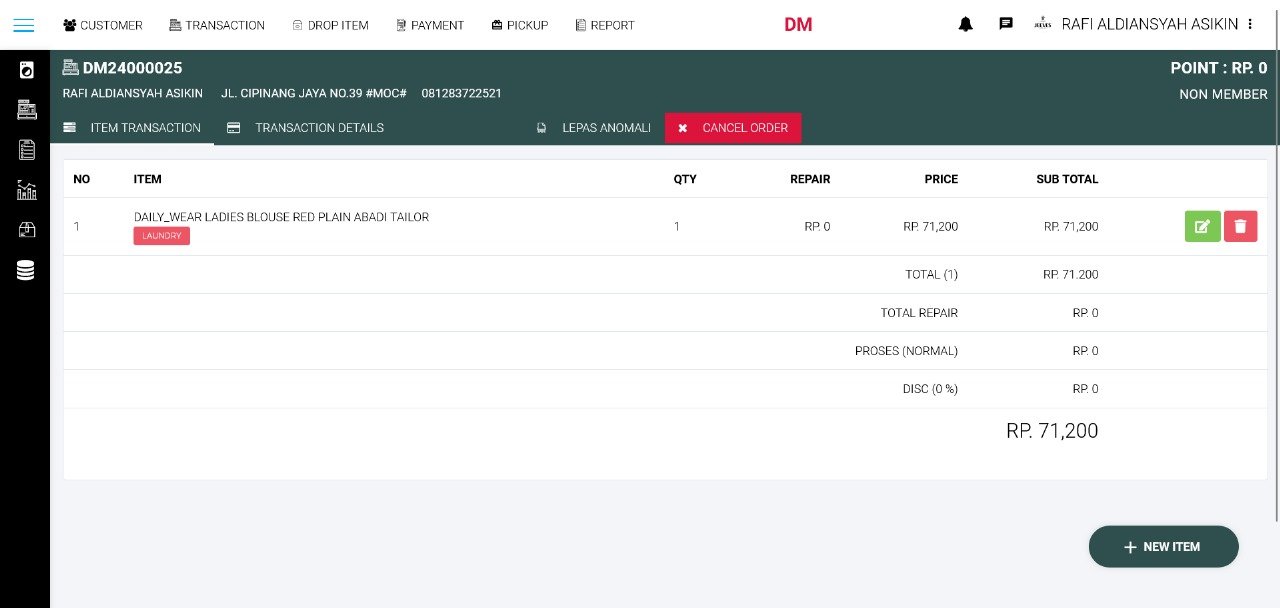Switch to the Transaction Details tab
The image size is (1280, 608).
tap(306, 128)
